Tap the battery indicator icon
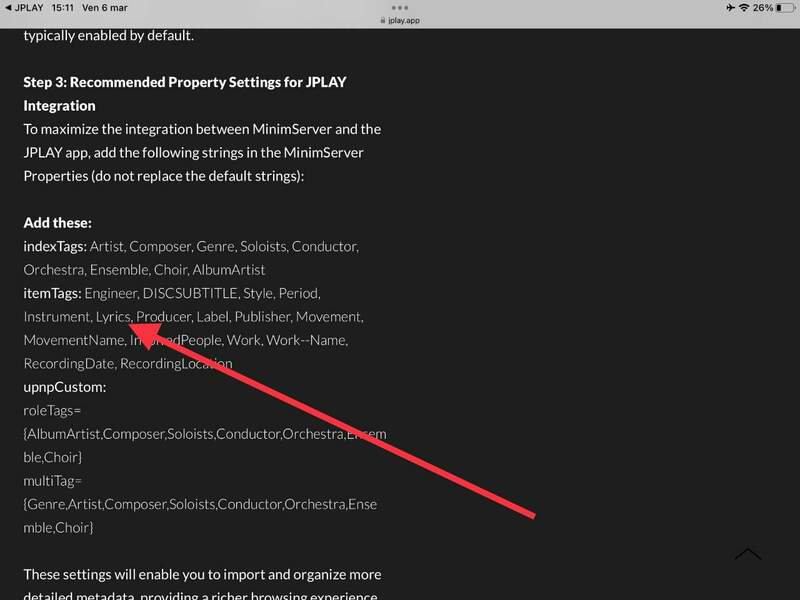Viewport: 800px width, 600px height. 785,8
